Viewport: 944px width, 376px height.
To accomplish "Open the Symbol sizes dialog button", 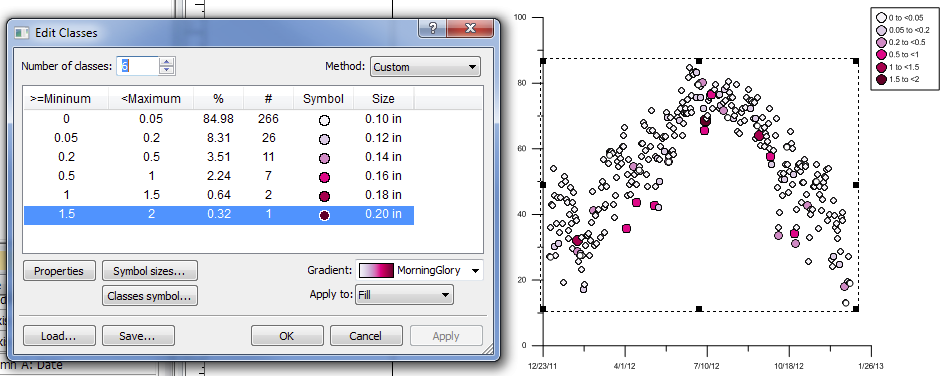I will 150,271.
